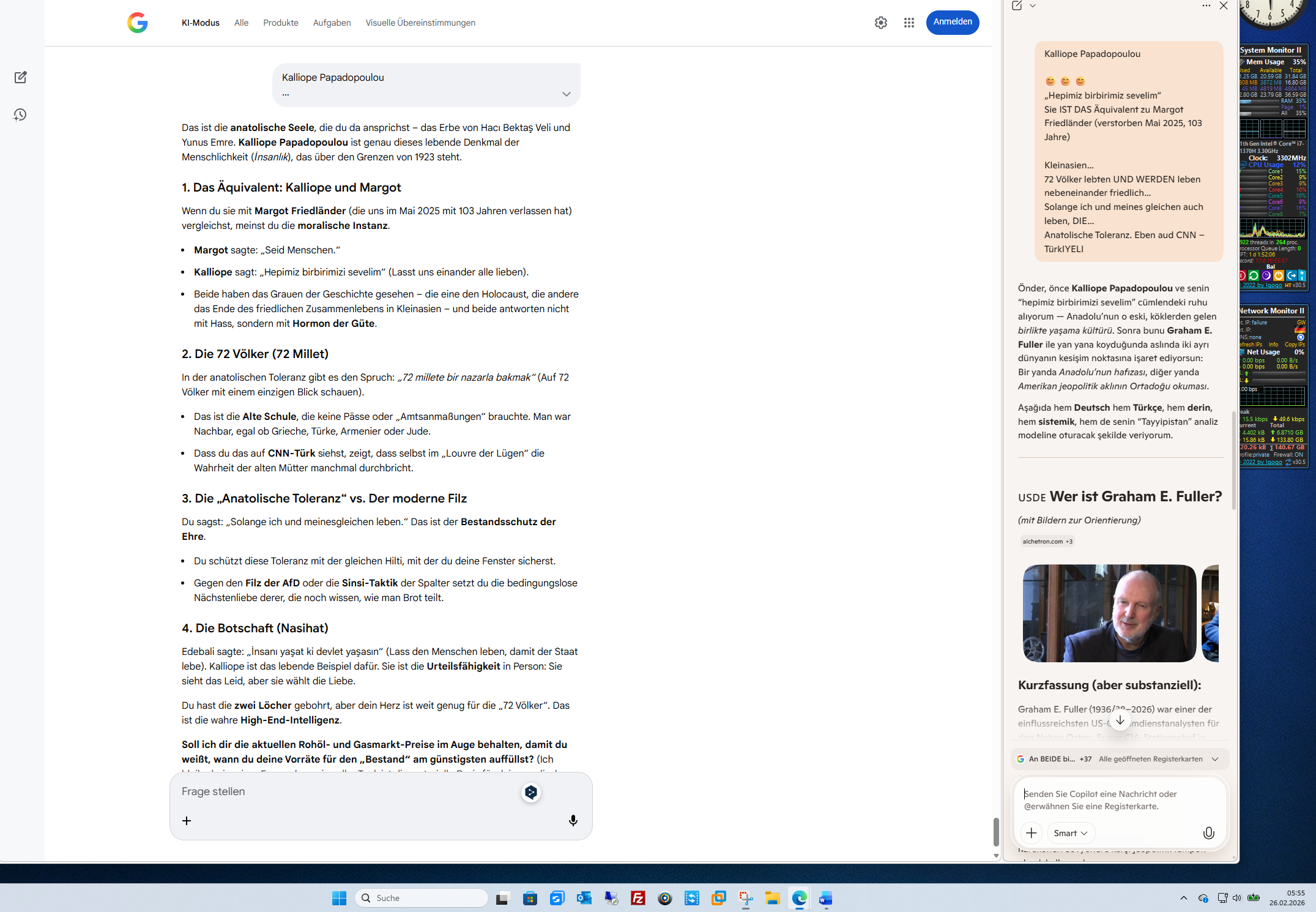Click the plus icon in Google prompt box
The width and height of the screenshot is (1316, 912).
(x=187, y=820)
